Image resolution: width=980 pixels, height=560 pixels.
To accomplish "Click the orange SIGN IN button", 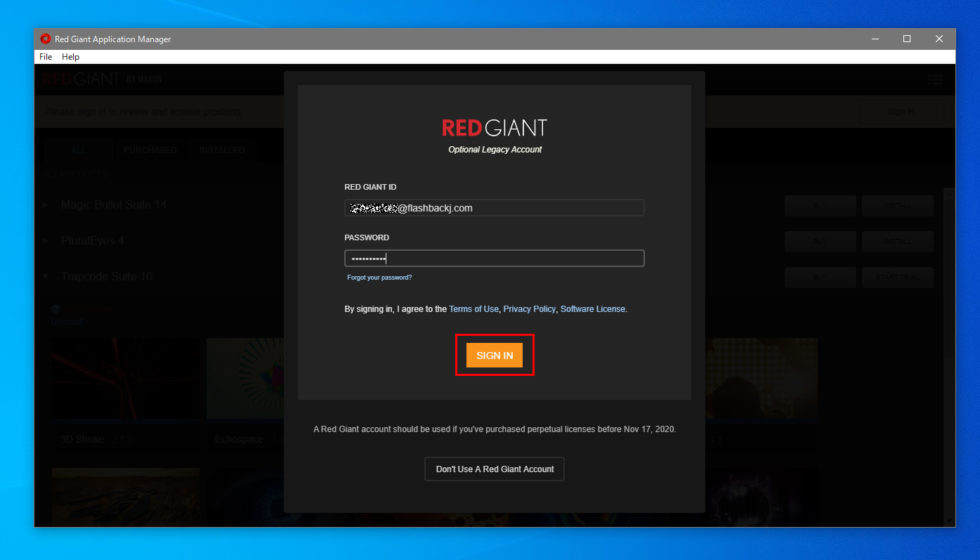I will (494, 355).
